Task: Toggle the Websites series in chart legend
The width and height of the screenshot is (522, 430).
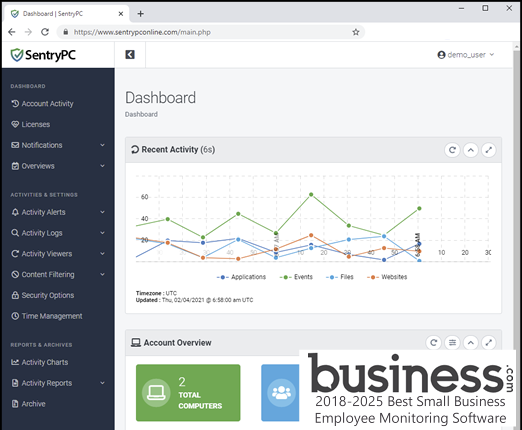Action: click(x=387, y=277)
